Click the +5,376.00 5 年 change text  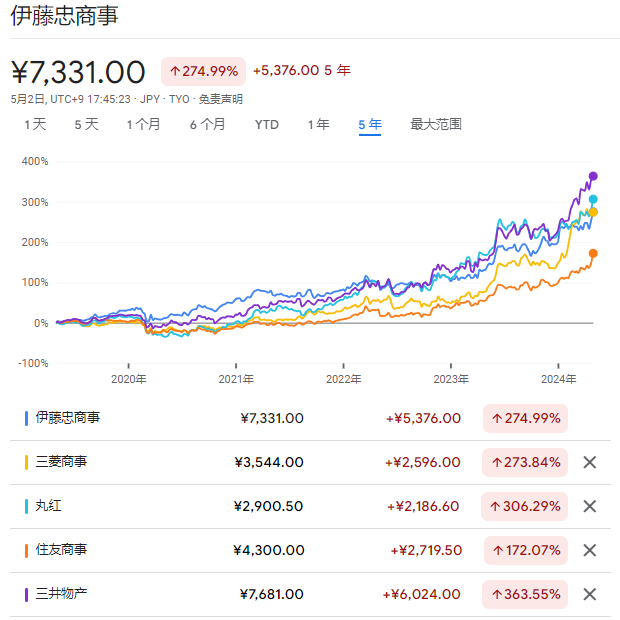[x=302, y=70]
